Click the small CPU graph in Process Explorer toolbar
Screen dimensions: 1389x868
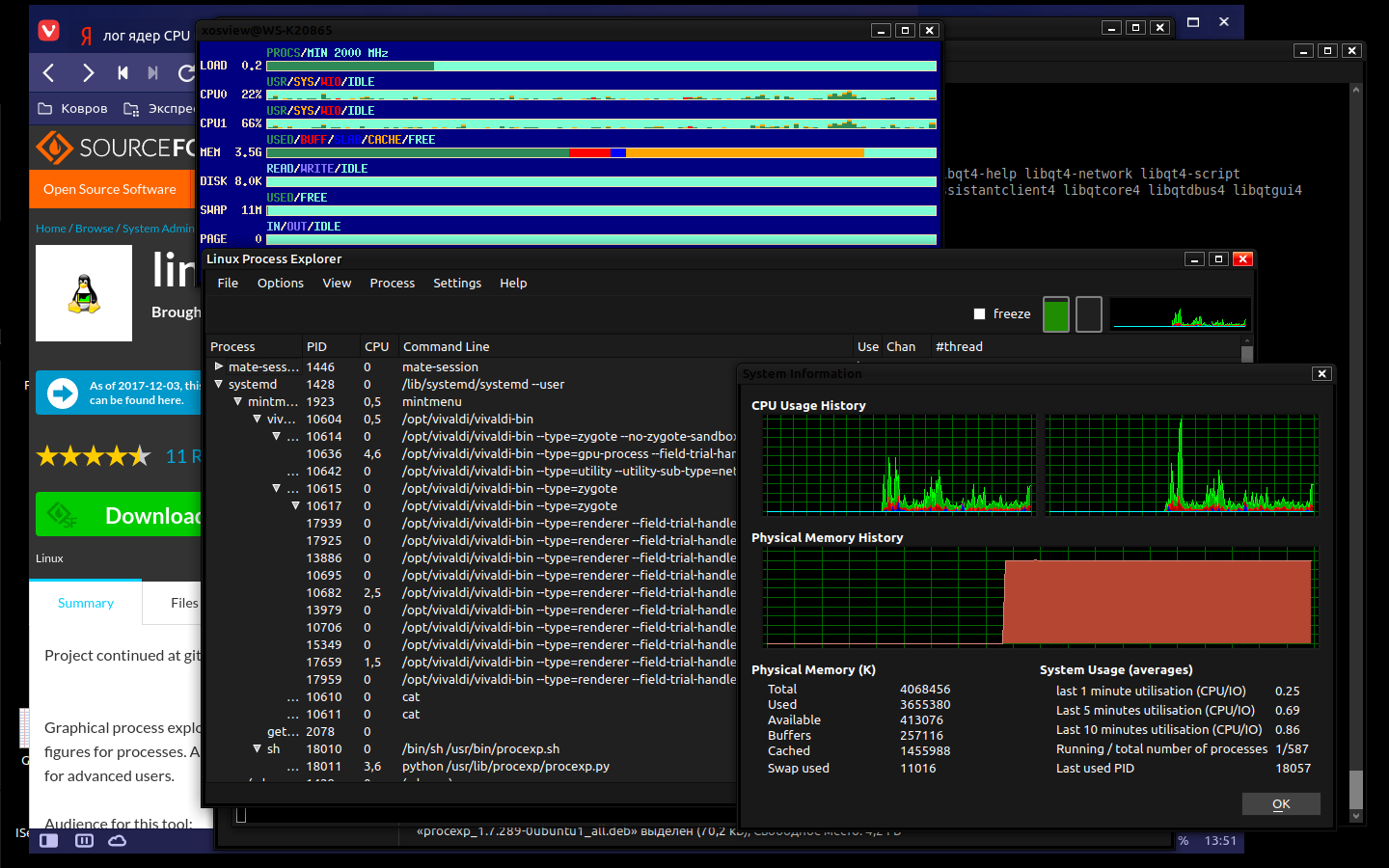[x=1180, y=314]
